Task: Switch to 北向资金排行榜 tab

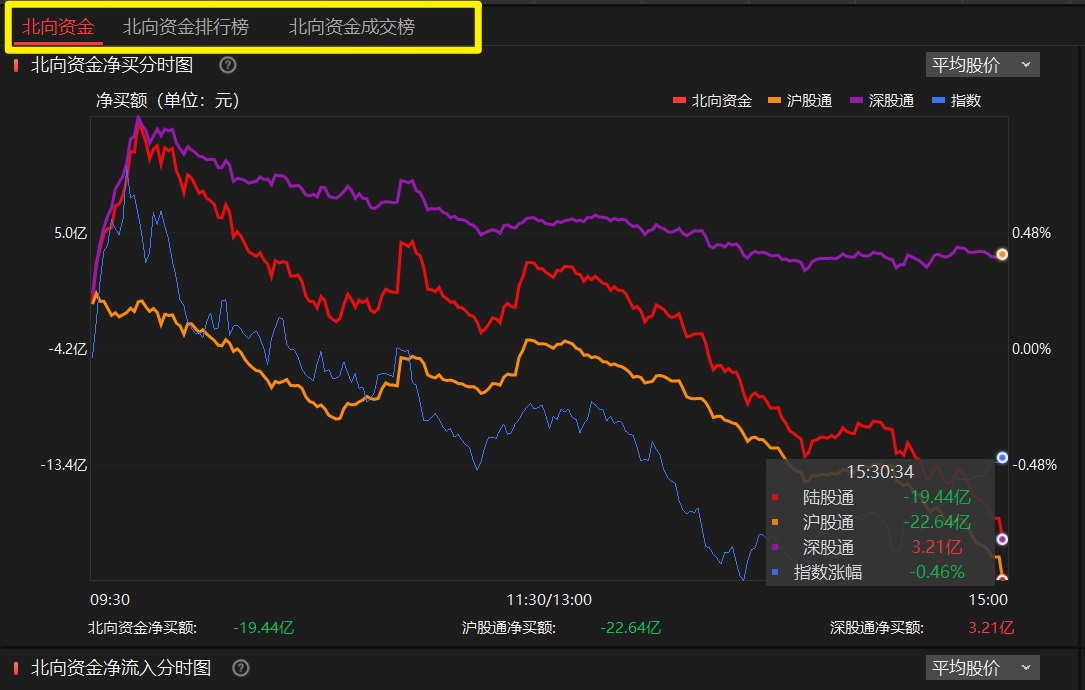Action: point(185,27)
